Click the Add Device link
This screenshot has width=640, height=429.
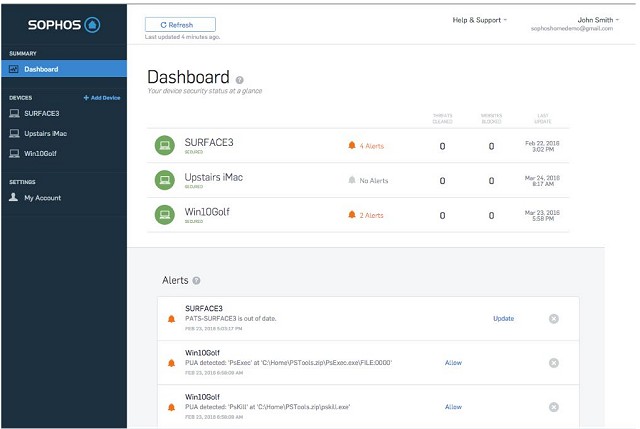click(102, 98)
